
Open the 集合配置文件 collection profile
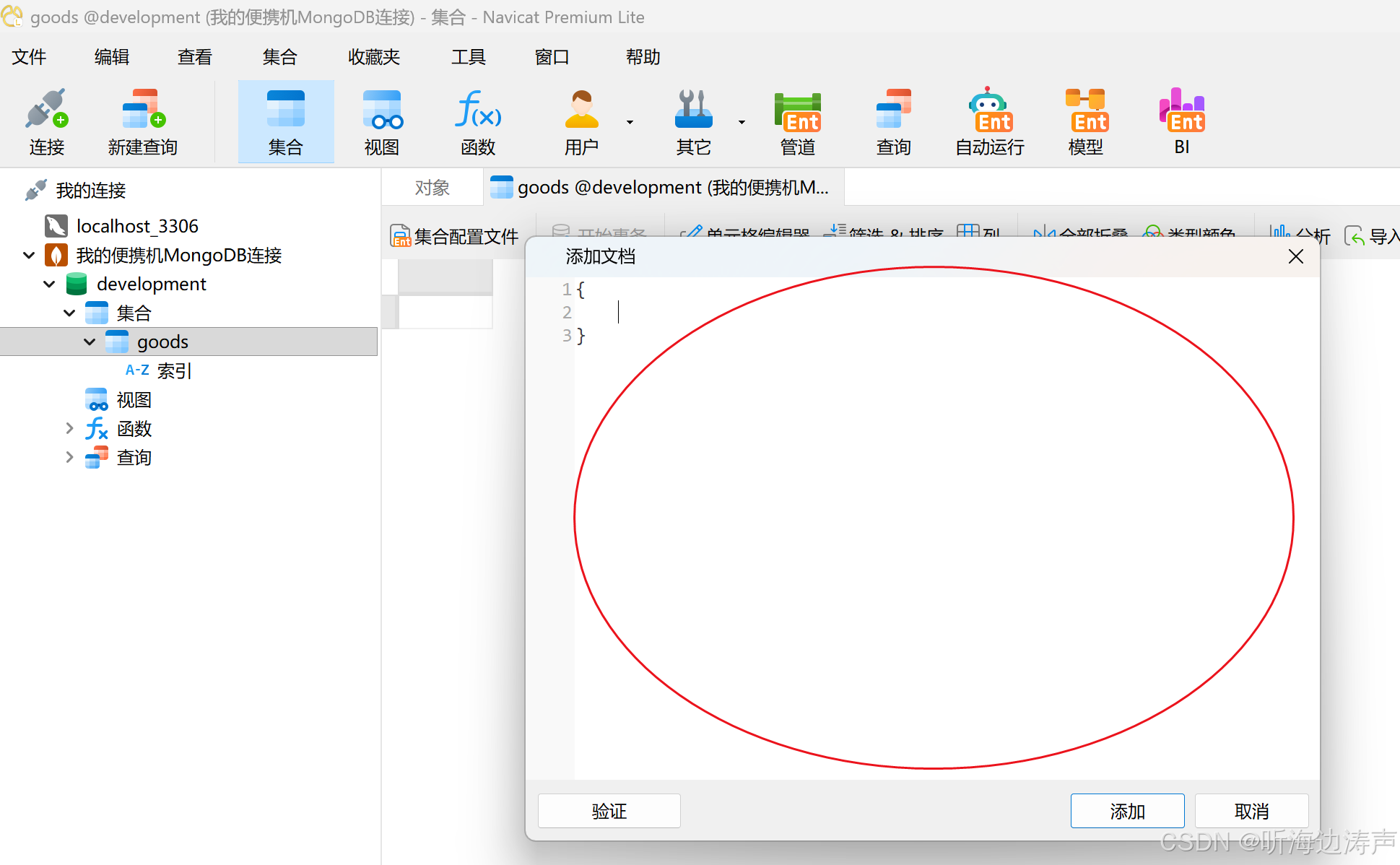(456, 235)
